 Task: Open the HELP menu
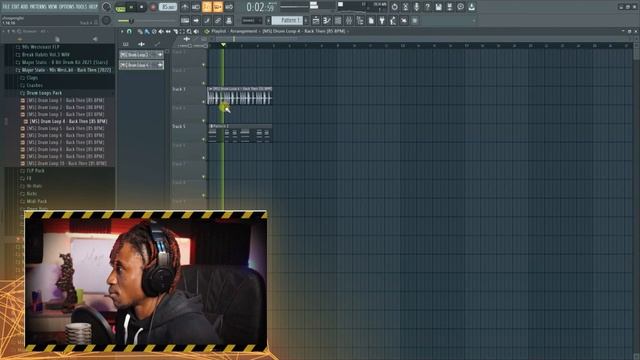click(93, 7)
